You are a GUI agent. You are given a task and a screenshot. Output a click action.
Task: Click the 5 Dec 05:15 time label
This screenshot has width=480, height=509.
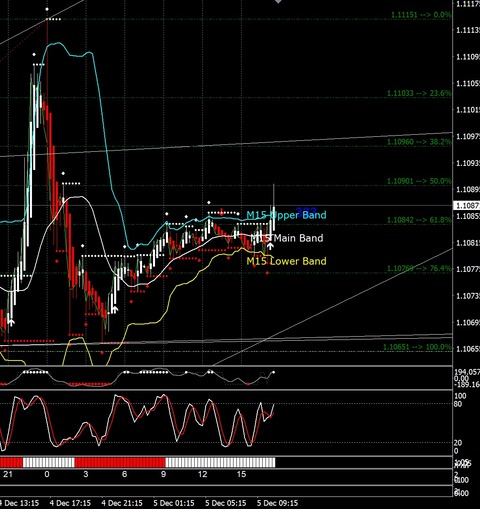pos(226,503)
